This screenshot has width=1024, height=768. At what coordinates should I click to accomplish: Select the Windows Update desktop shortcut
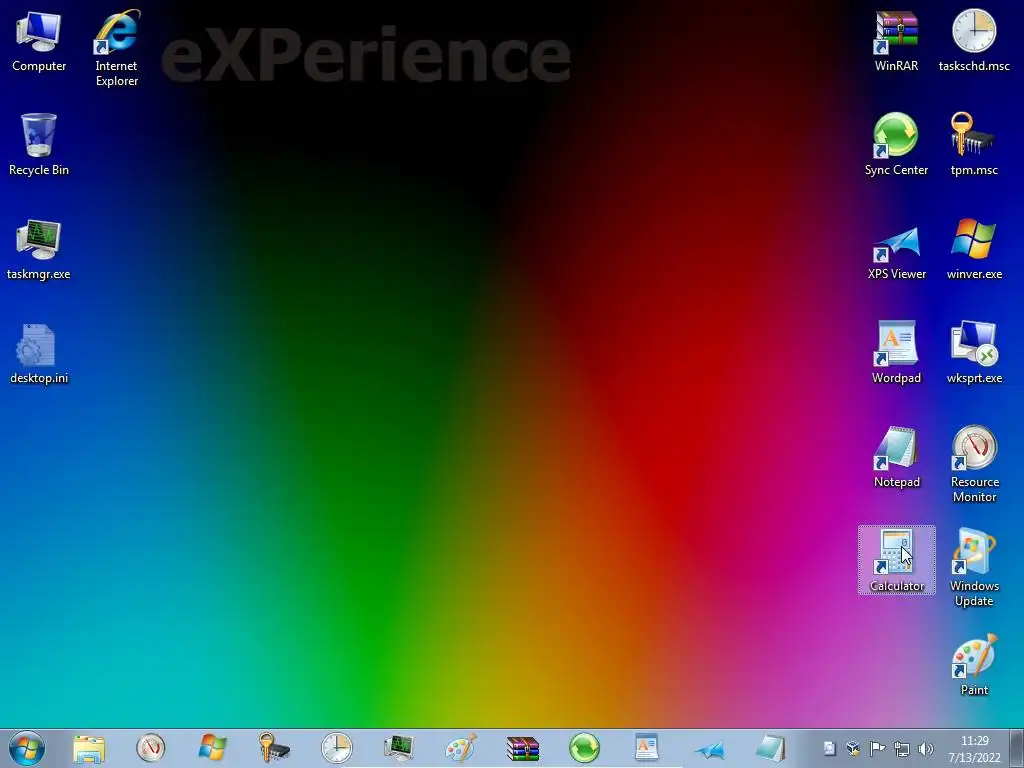pos(974,568)
